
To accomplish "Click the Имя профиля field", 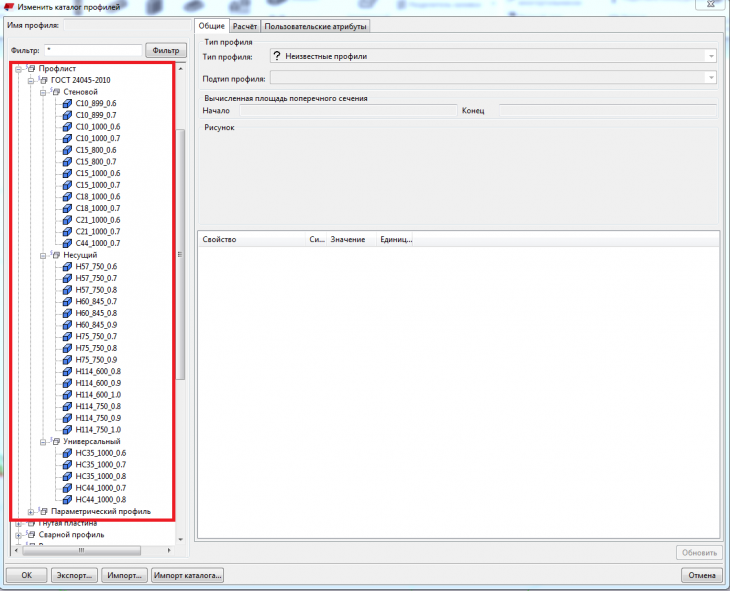I will point(126,25).
